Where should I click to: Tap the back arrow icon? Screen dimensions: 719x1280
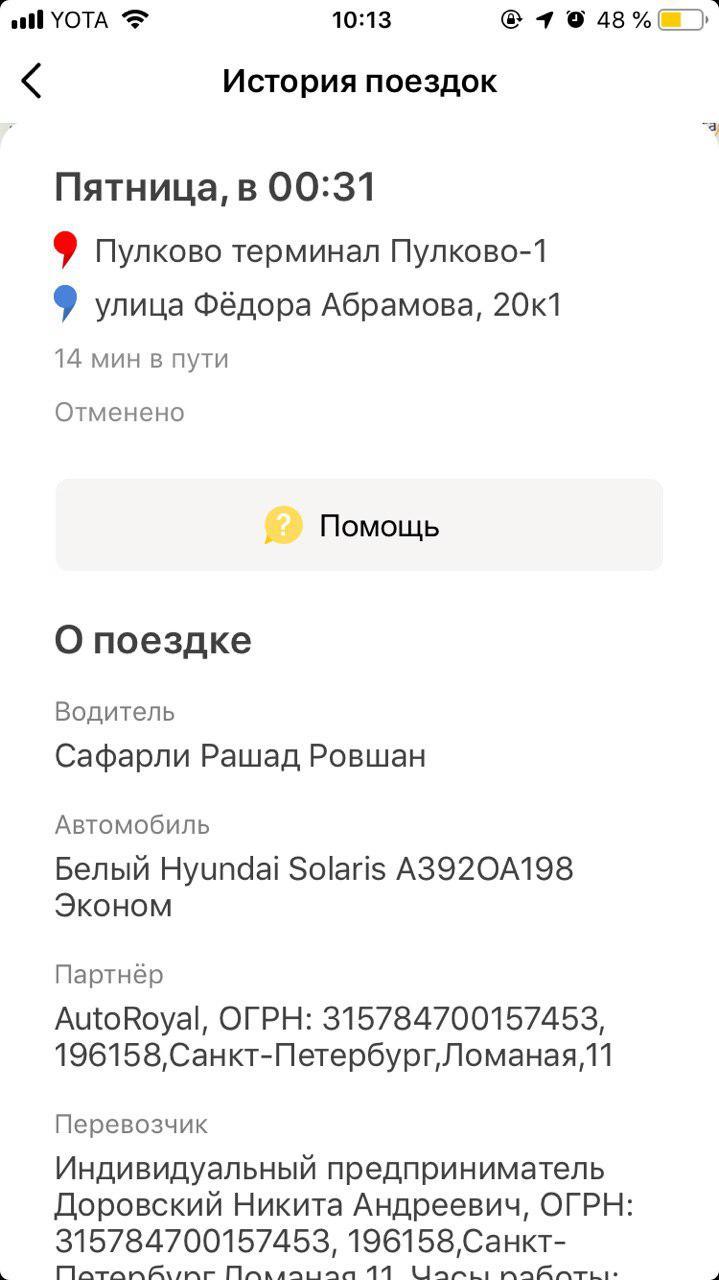32,81
